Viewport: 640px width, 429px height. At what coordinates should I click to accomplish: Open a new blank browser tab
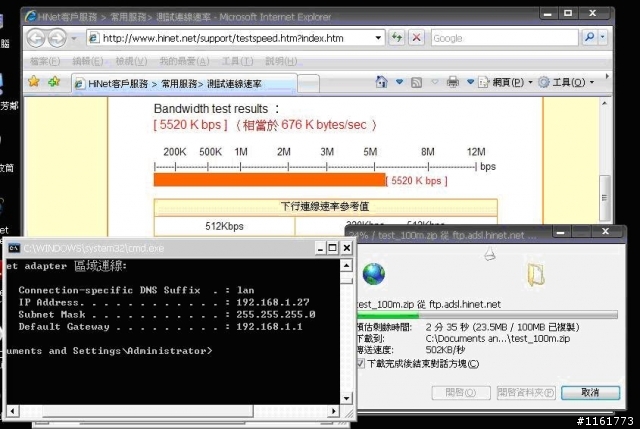click(x=309, y=84)
